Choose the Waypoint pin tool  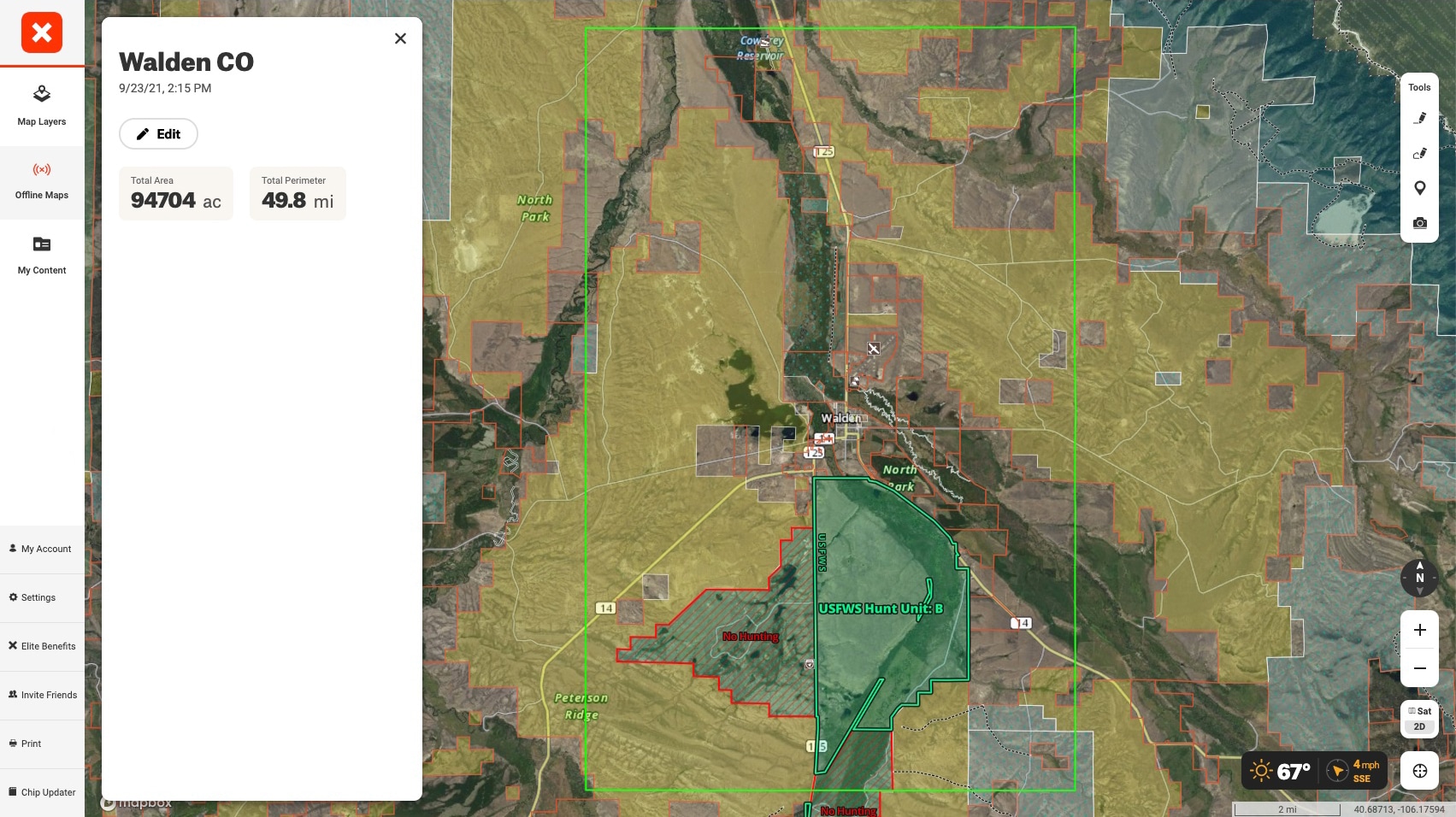(x=1419, y=188)
